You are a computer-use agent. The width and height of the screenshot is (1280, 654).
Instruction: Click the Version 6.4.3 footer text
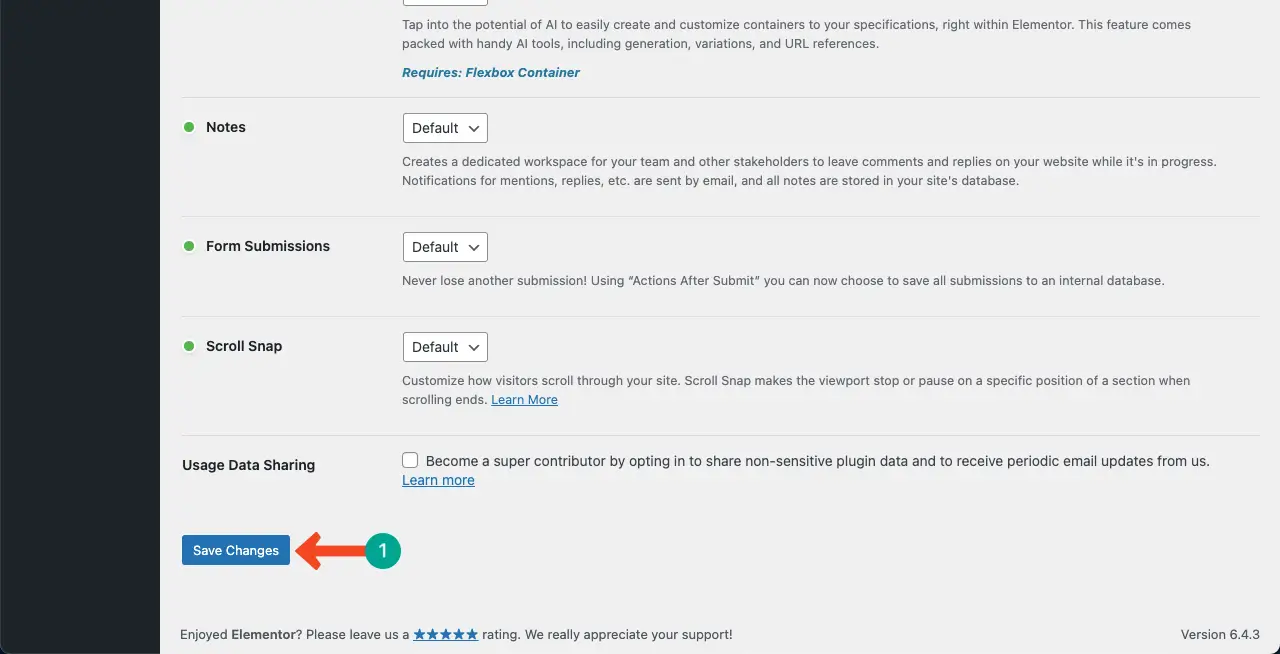point(1219,635)
